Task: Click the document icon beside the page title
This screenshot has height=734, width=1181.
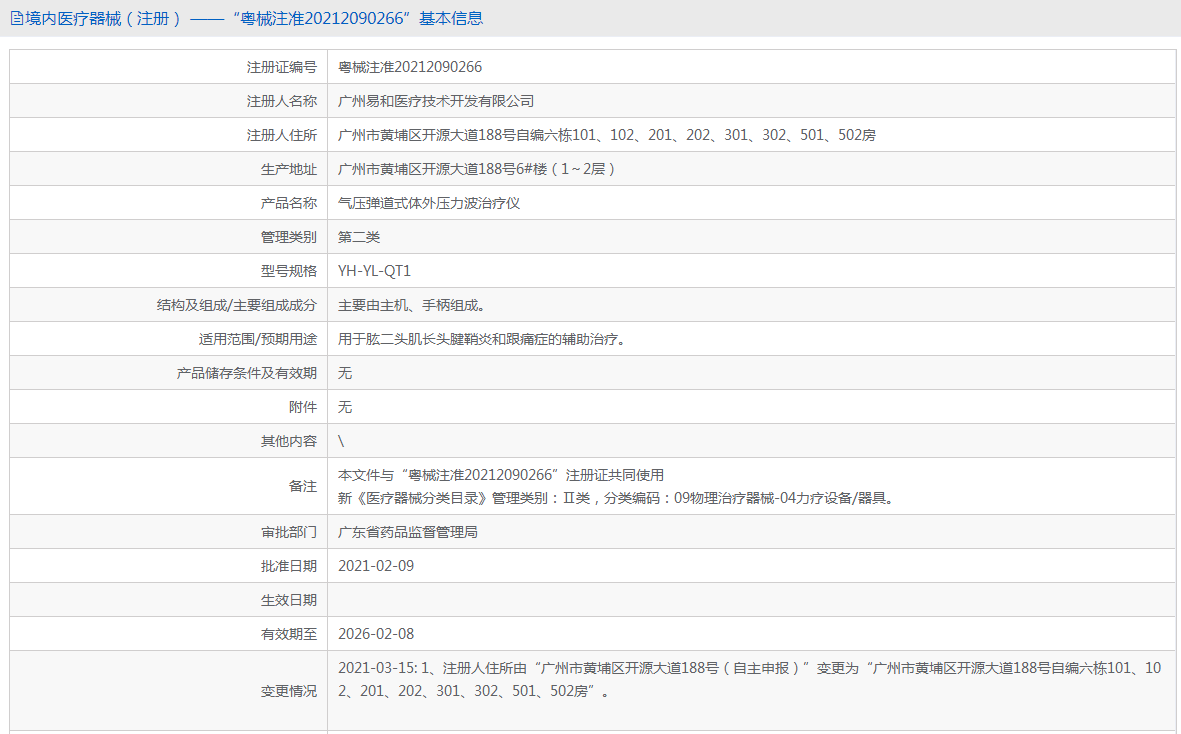Action: (16, 19)
